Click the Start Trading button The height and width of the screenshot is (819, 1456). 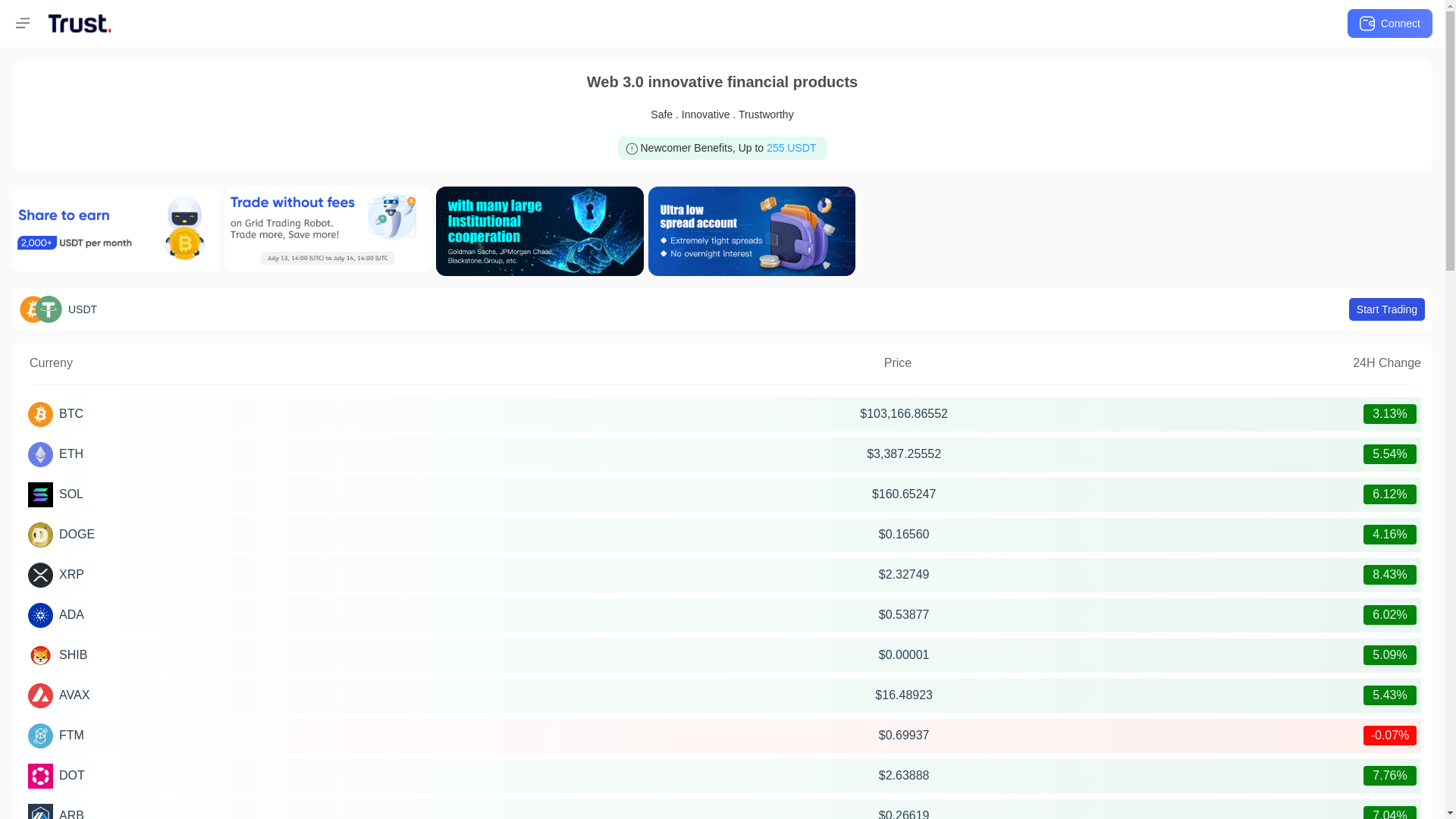[x=1386, y=309]
